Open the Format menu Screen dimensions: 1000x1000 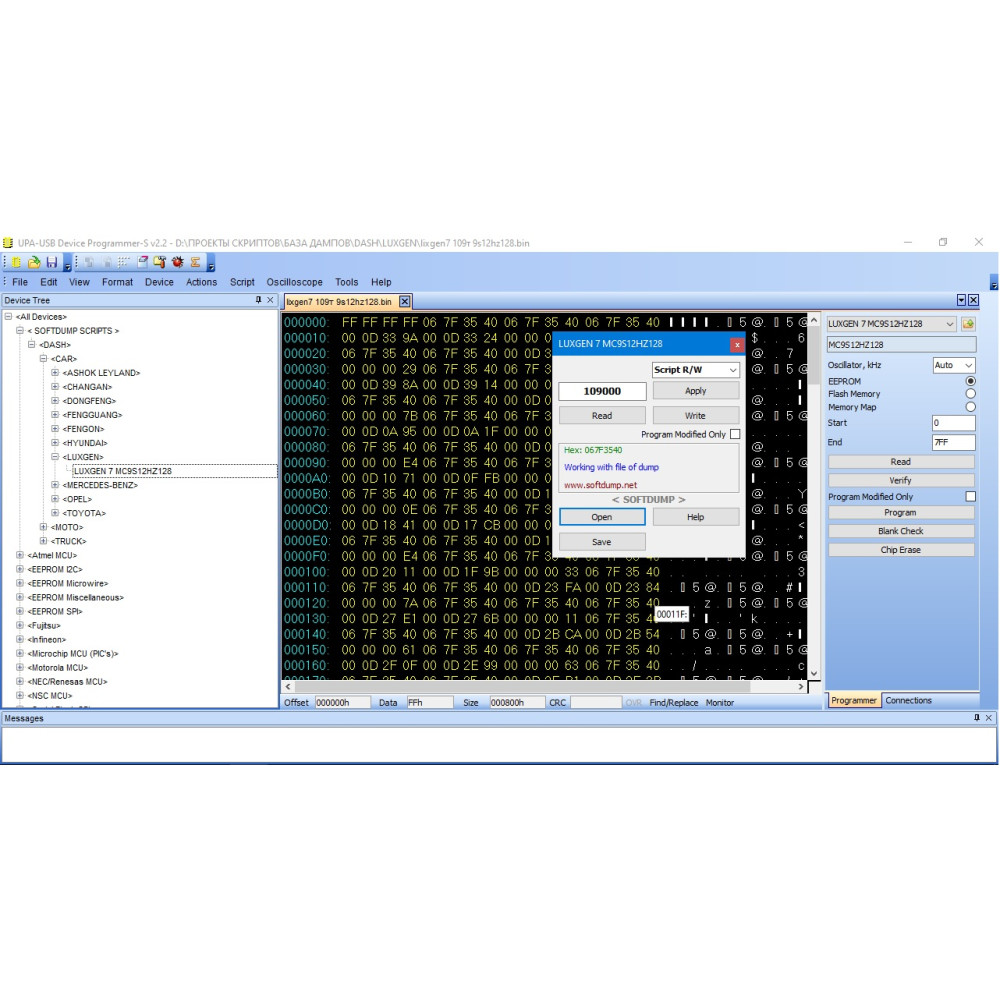tap(117, 282)
